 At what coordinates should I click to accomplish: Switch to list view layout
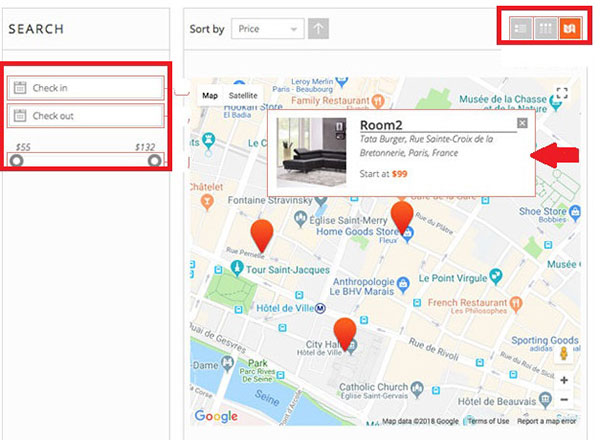[x=520, y=28]
